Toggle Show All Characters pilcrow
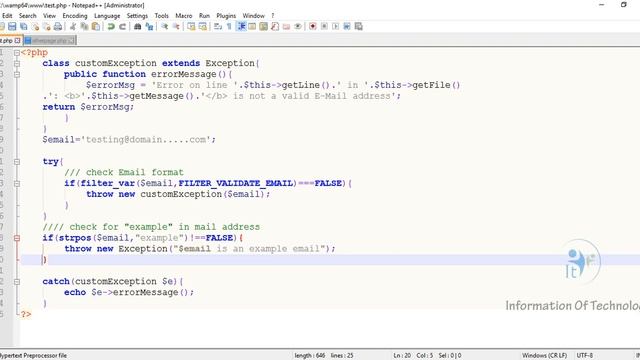 [229, 27]
